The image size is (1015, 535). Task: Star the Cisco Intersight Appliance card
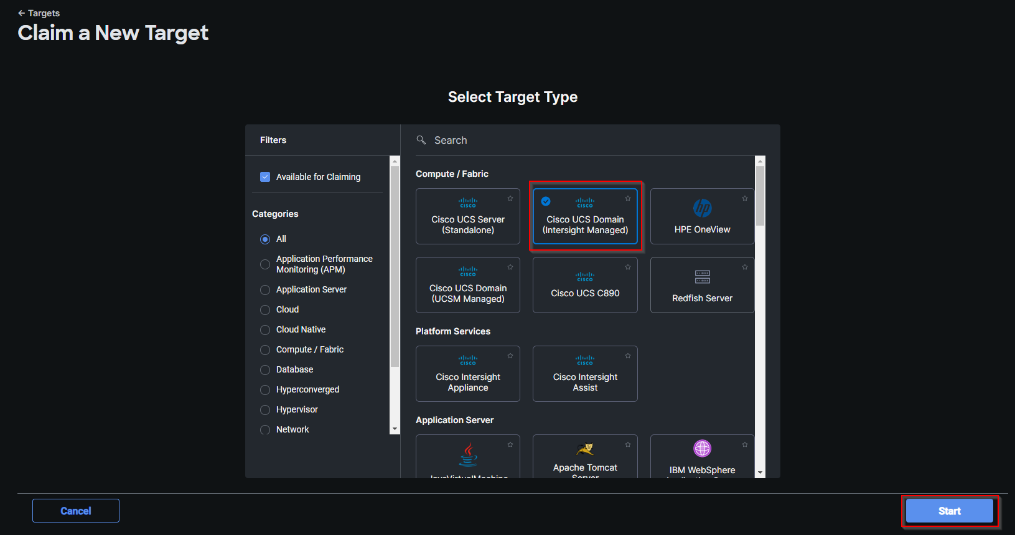point(510,356)
